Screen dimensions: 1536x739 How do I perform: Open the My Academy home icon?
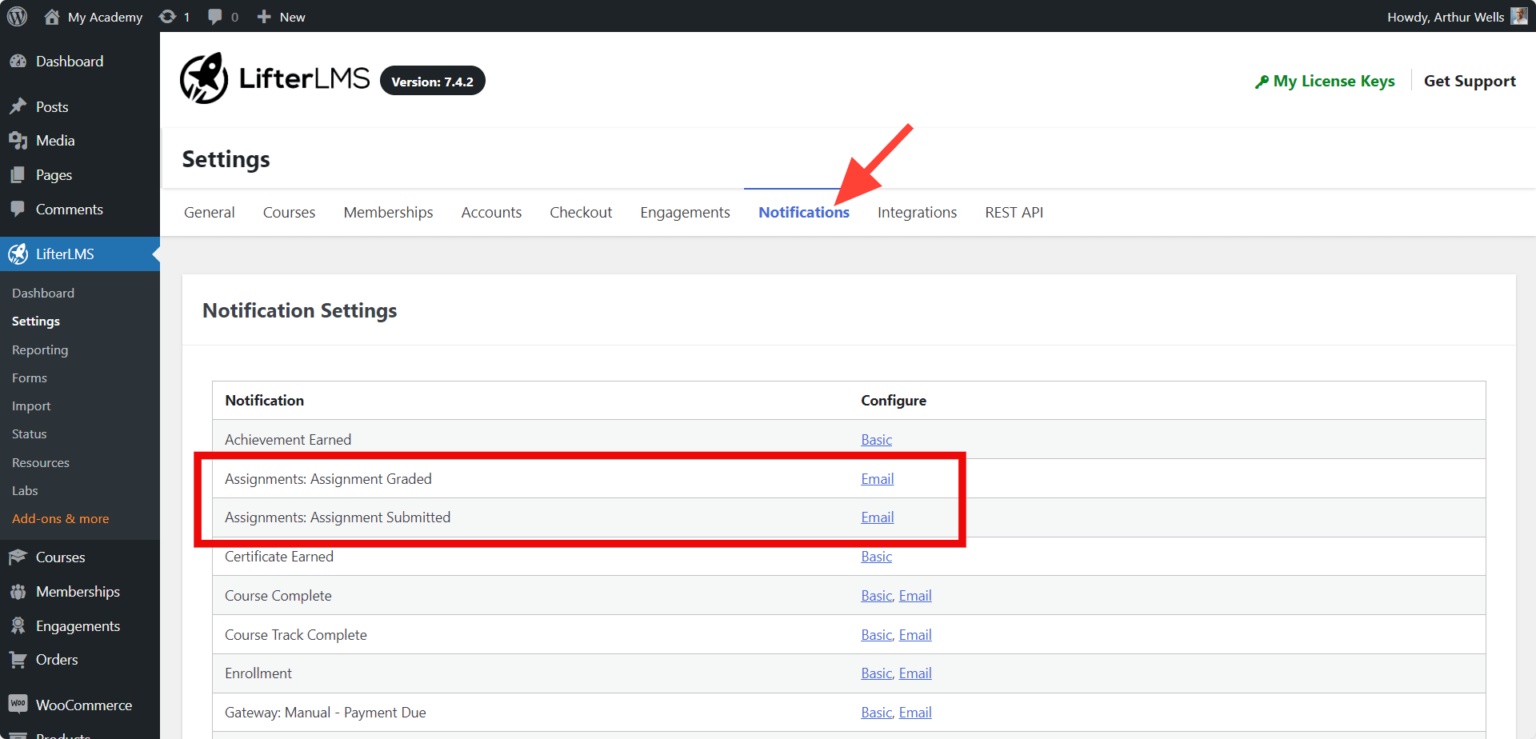point(52,16)
